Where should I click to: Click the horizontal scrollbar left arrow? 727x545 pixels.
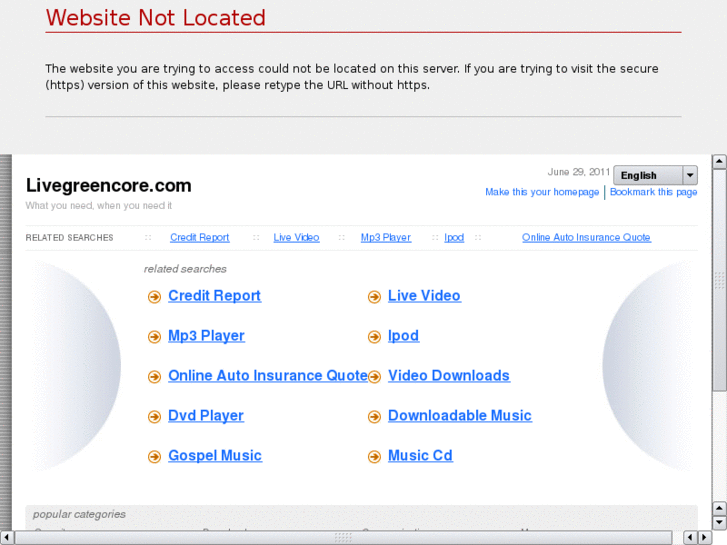(x=6, y=537)
